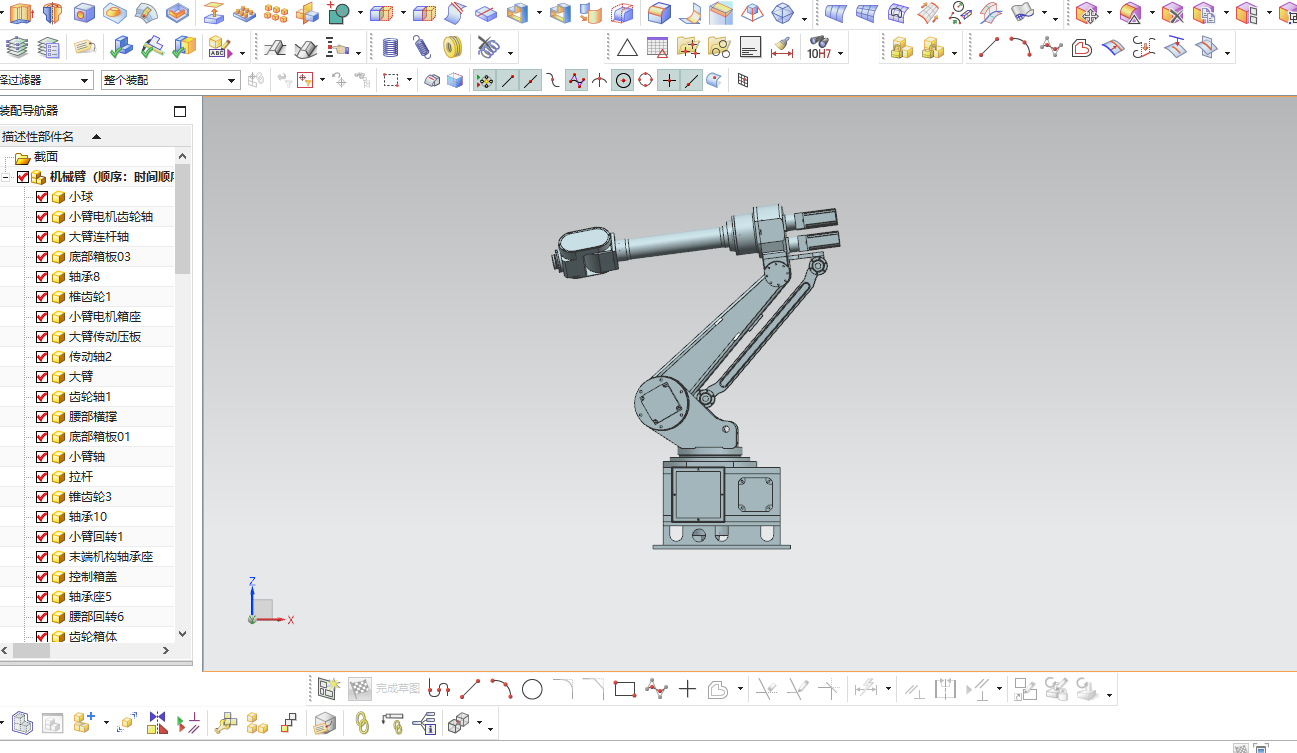Click the 截面 folder row
The width and height of the screenshot is (1297, 753).
(x=88, y=157)
